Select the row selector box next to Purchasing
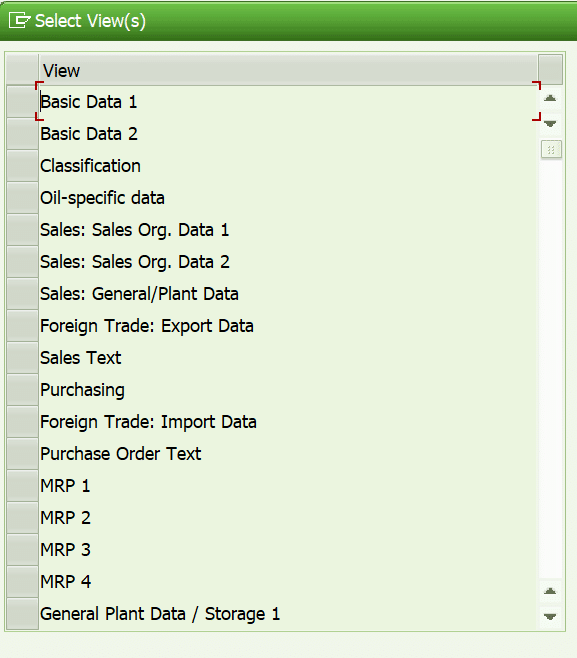This screenshot has width=577, height=658. point(23,390)
